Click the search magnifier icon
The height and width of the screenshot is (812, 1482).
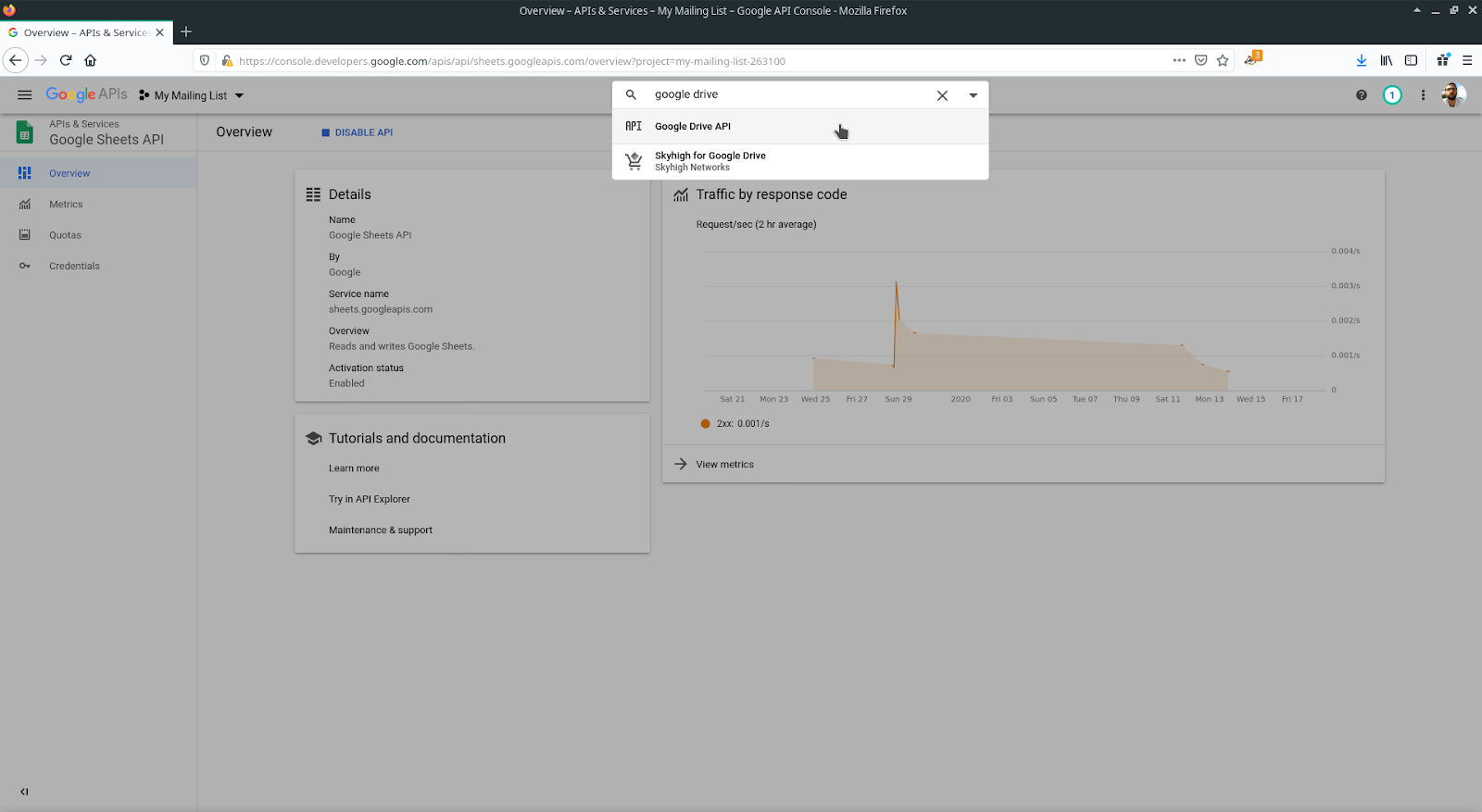[x=631, y=94]
